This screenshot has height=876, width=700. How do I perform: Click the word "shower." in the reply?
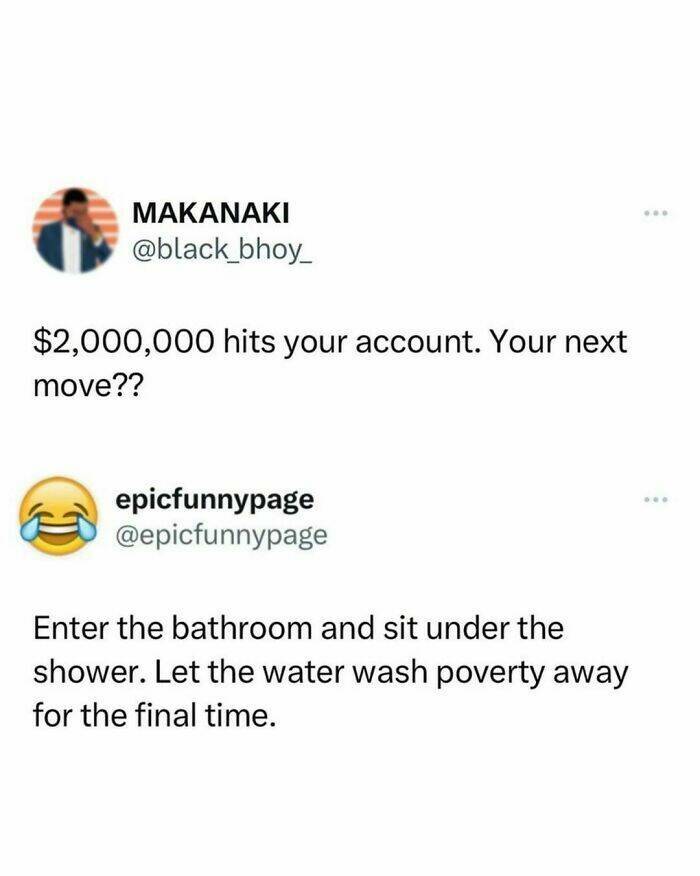(90, 672)
